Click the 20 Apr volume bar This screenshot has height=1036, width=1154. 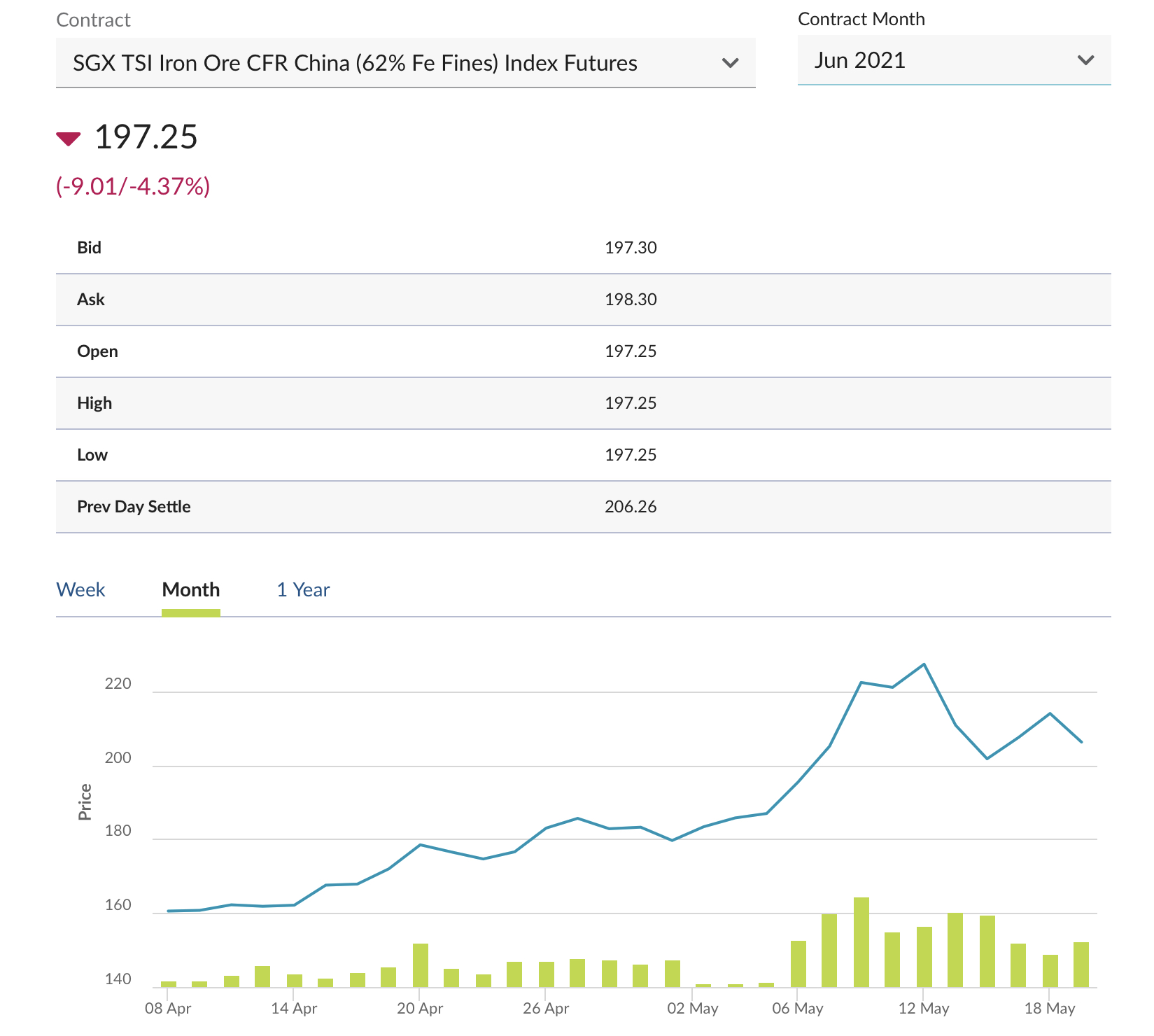pos(421,965)
